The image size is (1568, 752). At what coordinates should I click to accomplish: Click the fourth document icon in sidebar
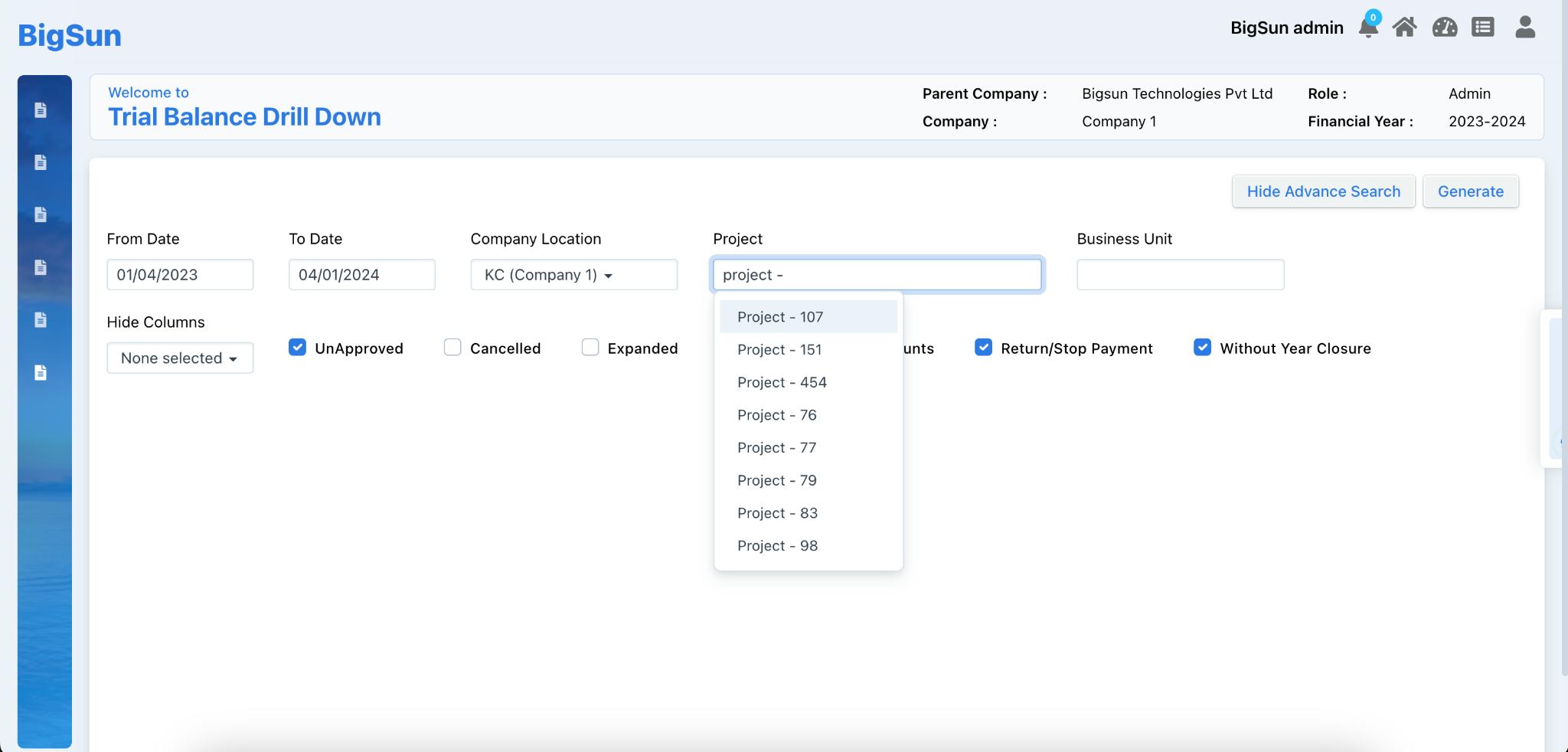[41, 267]
